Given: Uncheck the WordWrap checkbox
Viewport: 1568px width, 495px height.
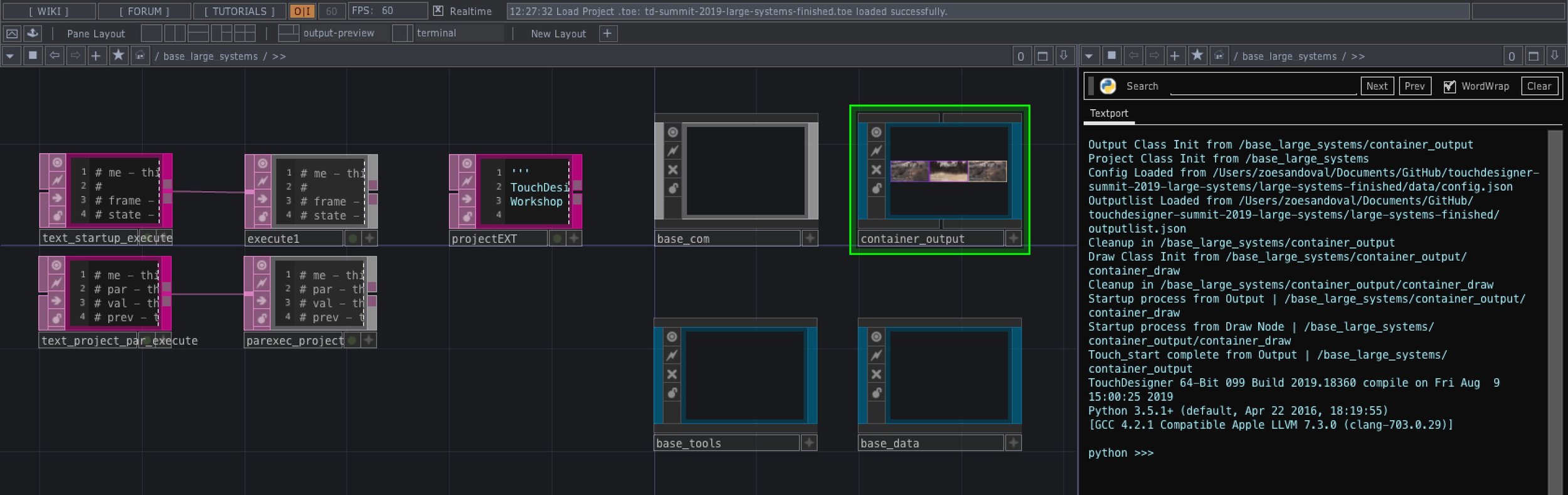Looking at the screenshot, I should tap(1449, 87).
